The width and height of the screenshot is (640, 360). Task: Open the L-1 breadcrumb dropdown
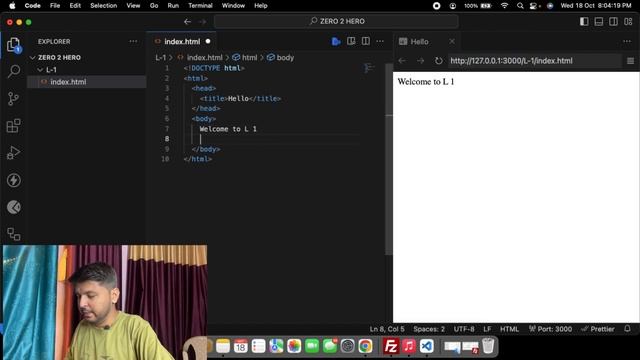pyautogui.click(x=160, y=58)
